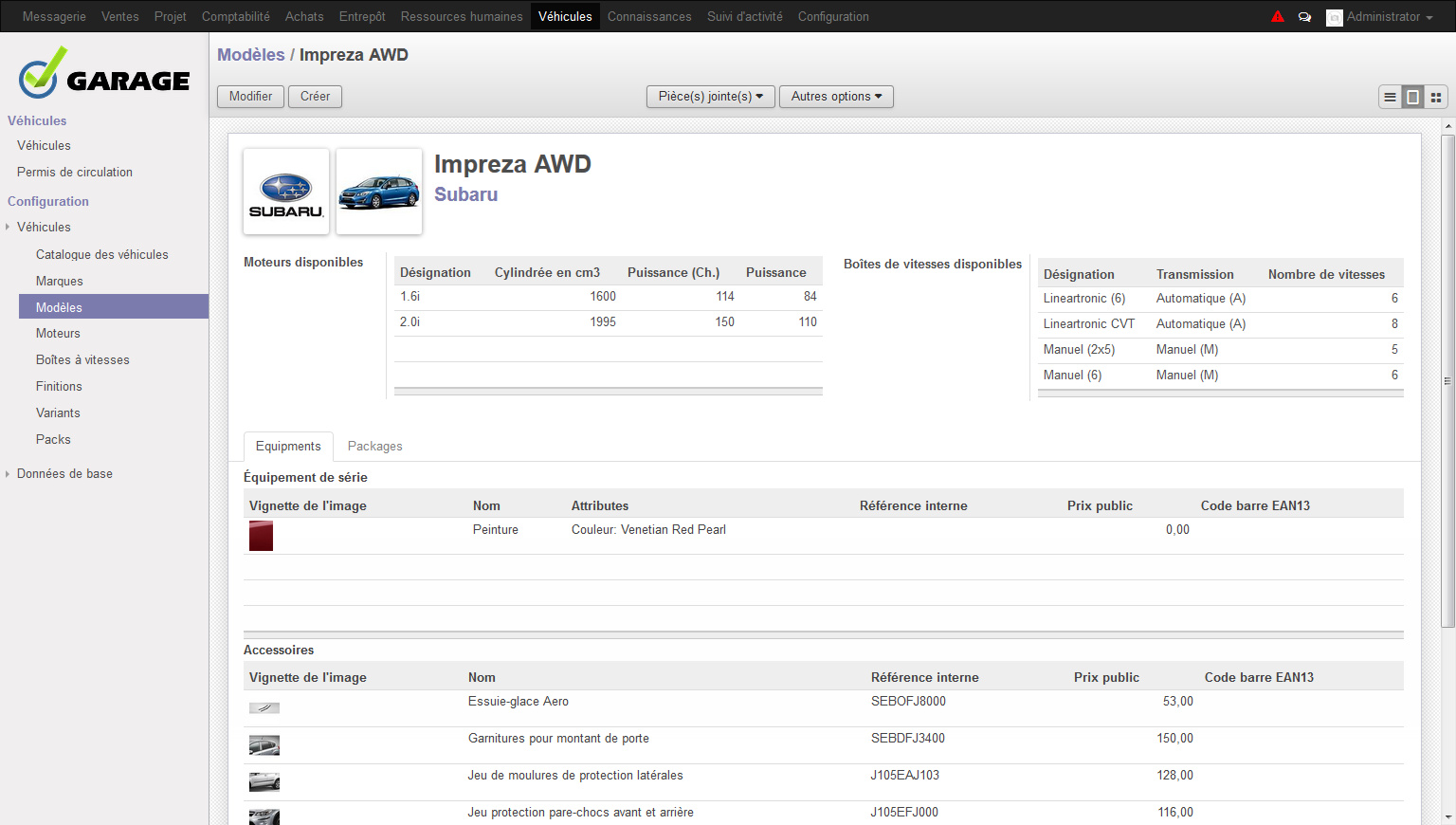
Task: Click the Garage logo in sidebar
Action: [104, 74]
